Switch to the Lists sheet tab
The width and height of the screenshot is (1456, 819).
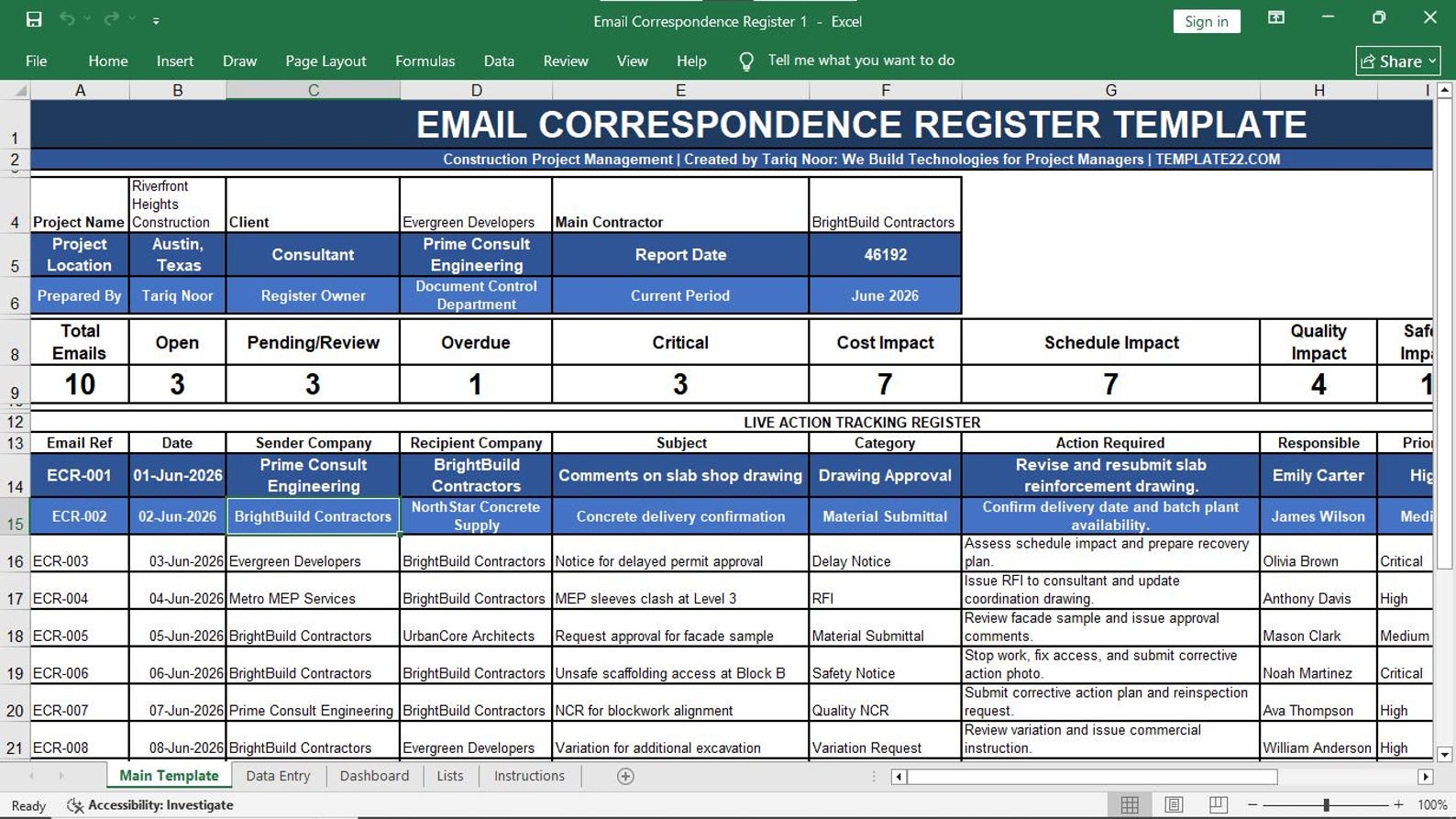[x=449, y=776]
